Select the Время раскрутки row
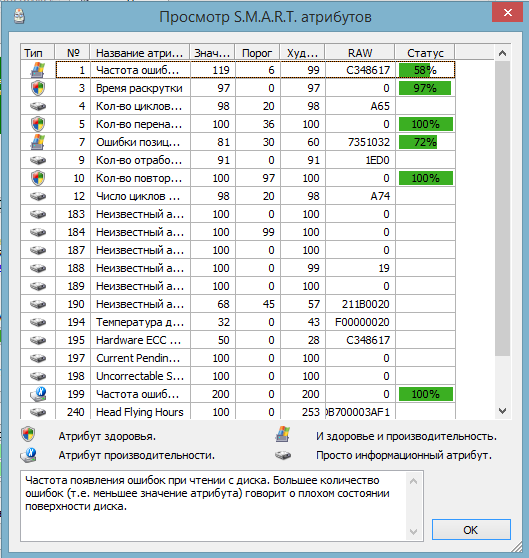This screenshot has height=558, width=529. [x=238, y=88]
